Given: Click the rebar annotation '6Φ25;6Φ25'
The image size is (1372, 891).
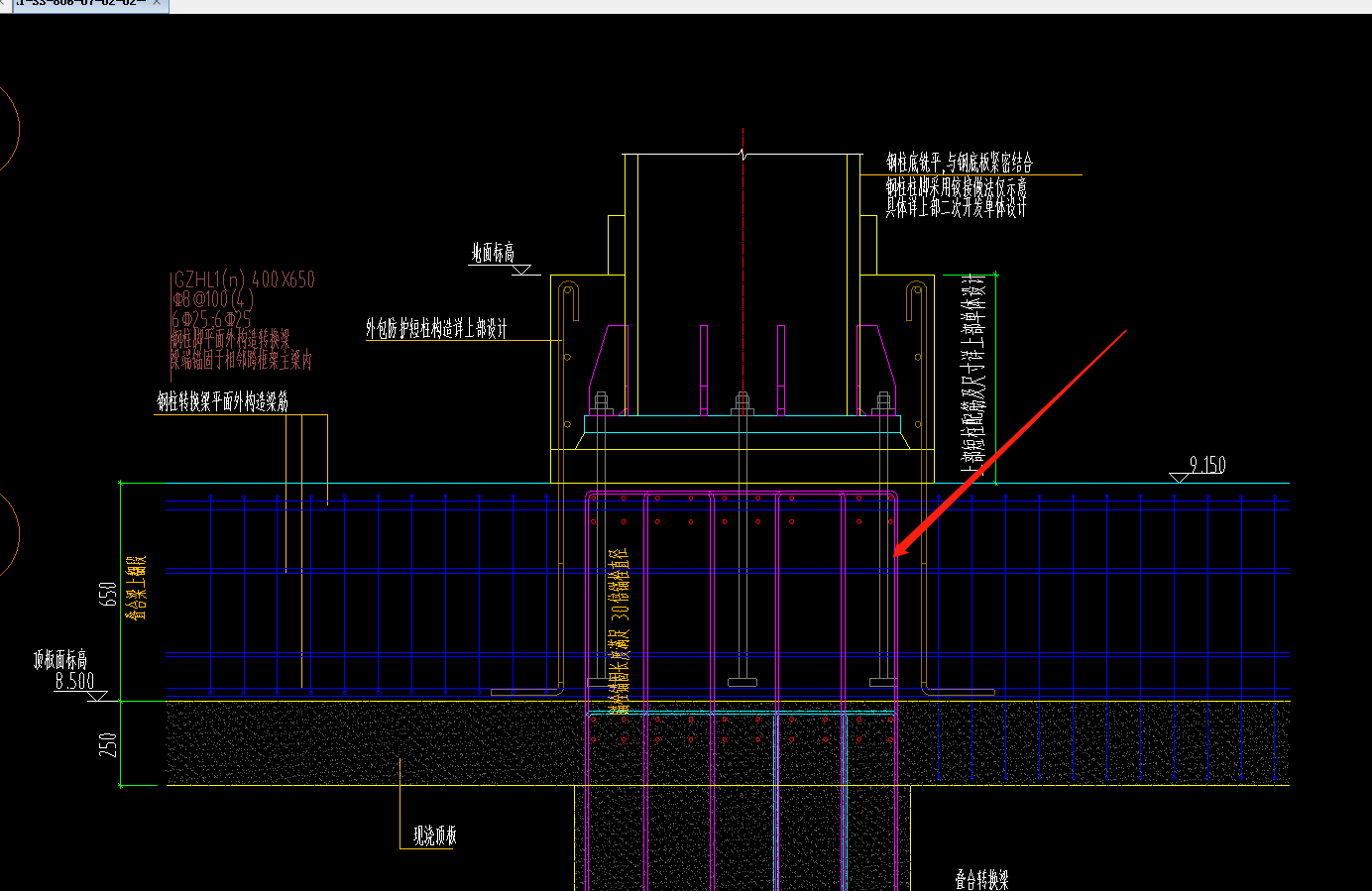Looking at the screenshot, I should click(211, 319).
